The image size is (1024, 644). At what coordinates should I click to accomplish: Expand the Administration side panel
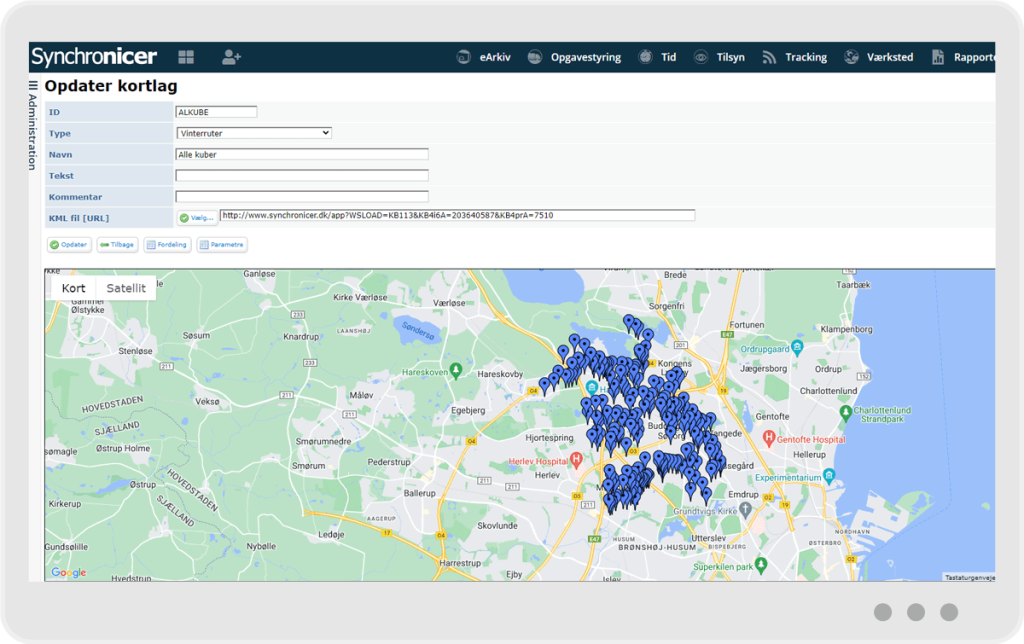point(33,124)
